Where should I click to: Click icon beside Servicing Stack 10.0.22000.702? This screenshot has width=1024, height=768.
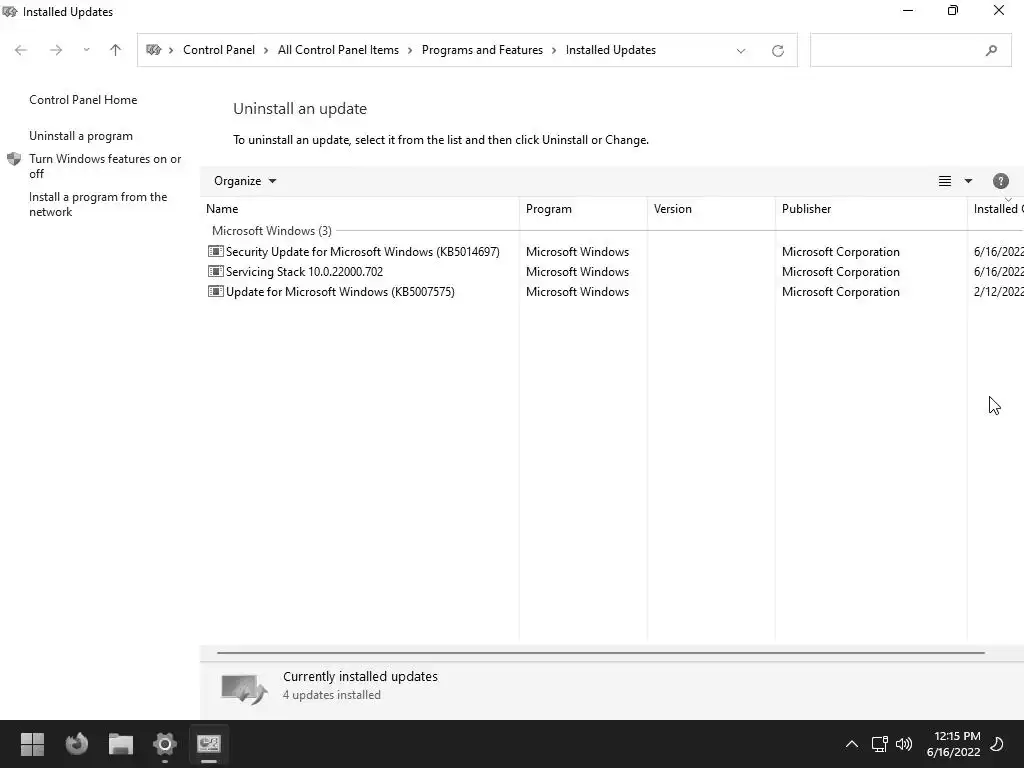point(216,271)
